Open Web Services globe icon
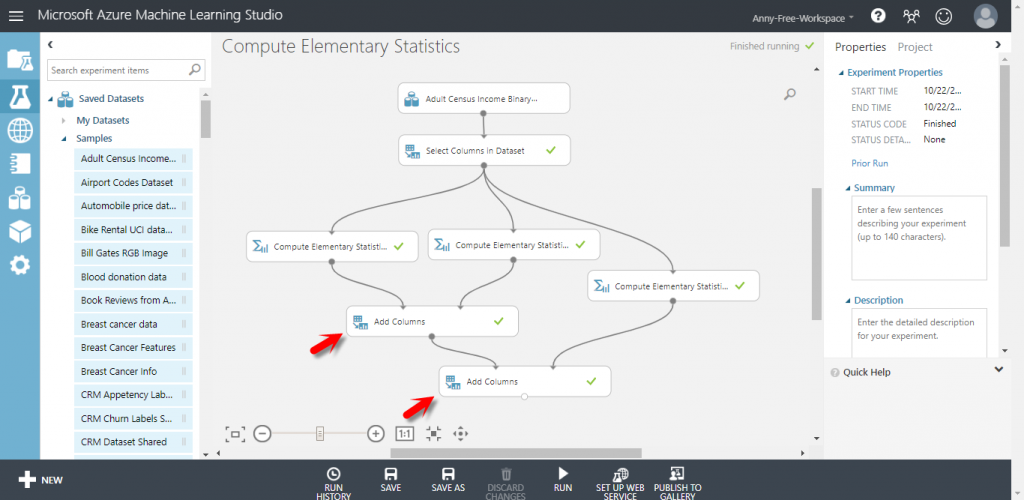Screen dimensions: 1024x500 tap(20, 130)
